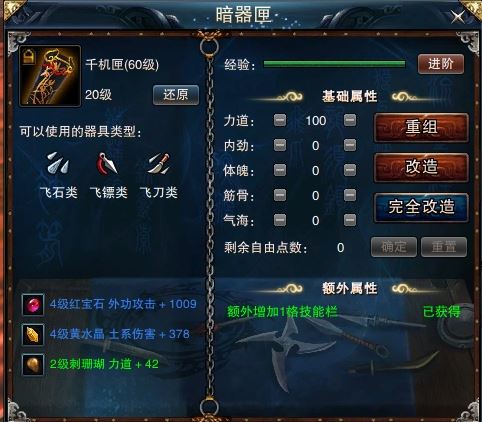The width and height of the screenshot is (482, 422).
Task: Click the 千机匣 item icon with lock
Action: click(x=50, y=76)
